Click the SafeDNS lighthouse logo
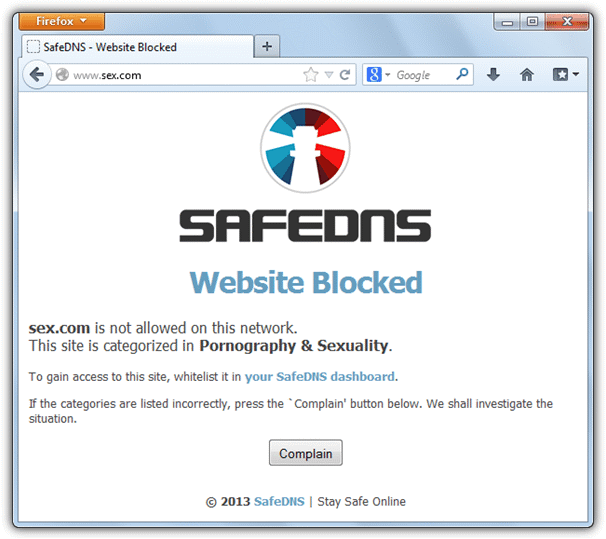The image size is (606, 539). coord(305,148)
